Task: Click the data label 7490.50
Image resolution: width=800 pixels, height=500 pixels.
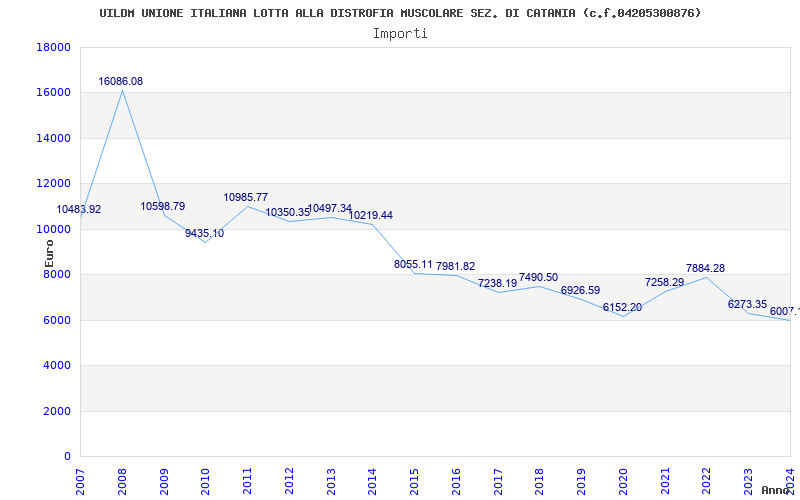Action: tap(538, 277)
